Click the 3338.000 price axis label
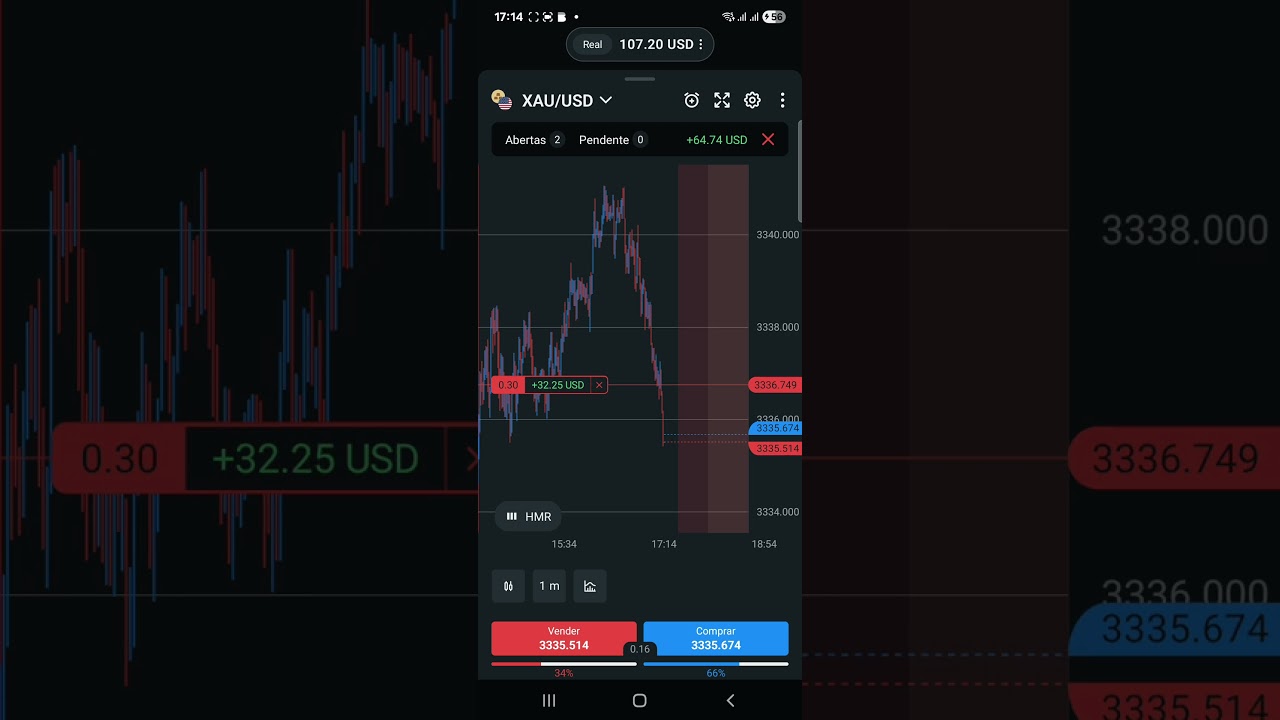 pos(777,327)
